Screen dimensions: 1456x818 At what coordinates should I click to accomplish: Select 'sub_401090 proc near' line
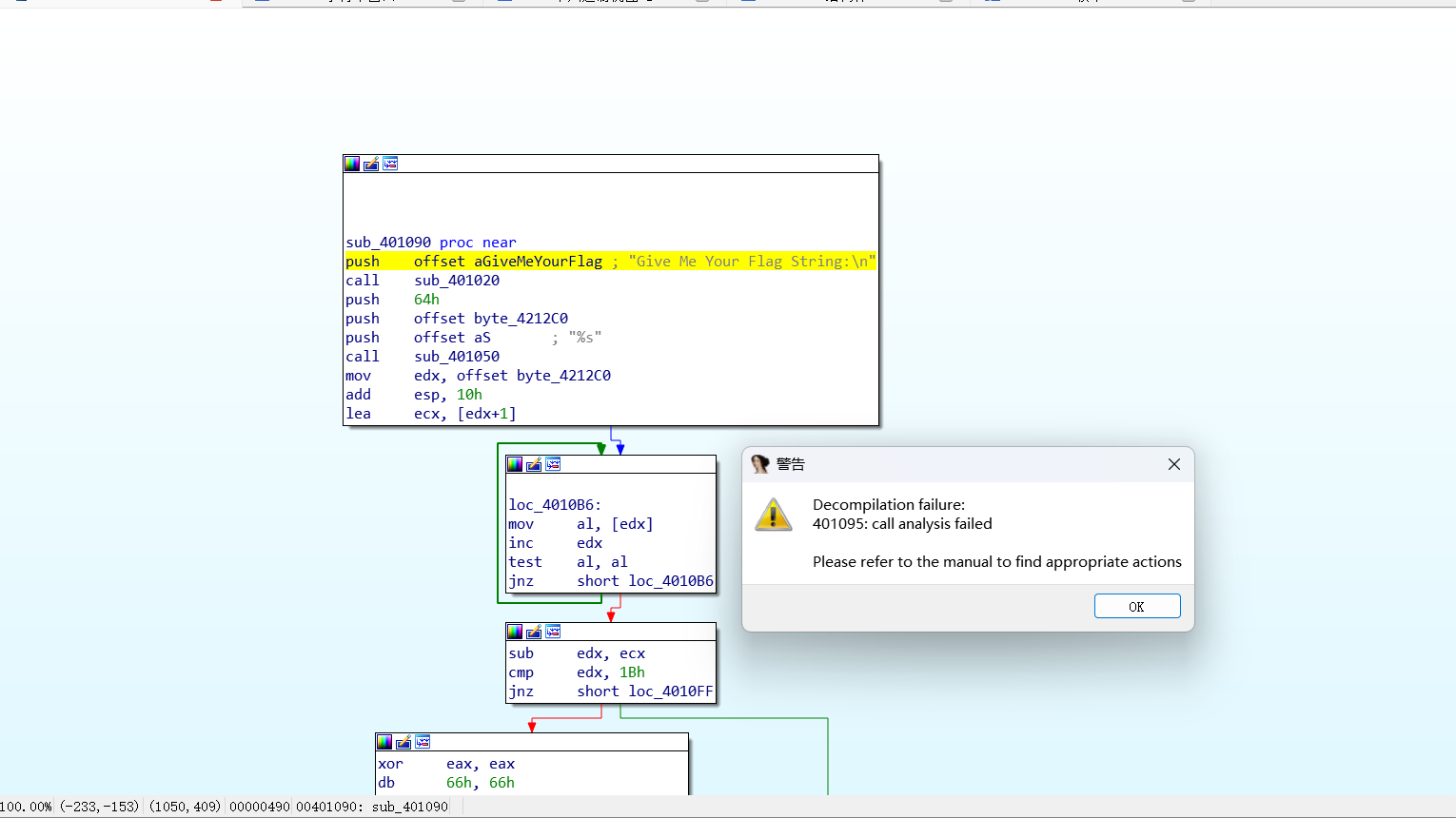(x=431, y=243)
